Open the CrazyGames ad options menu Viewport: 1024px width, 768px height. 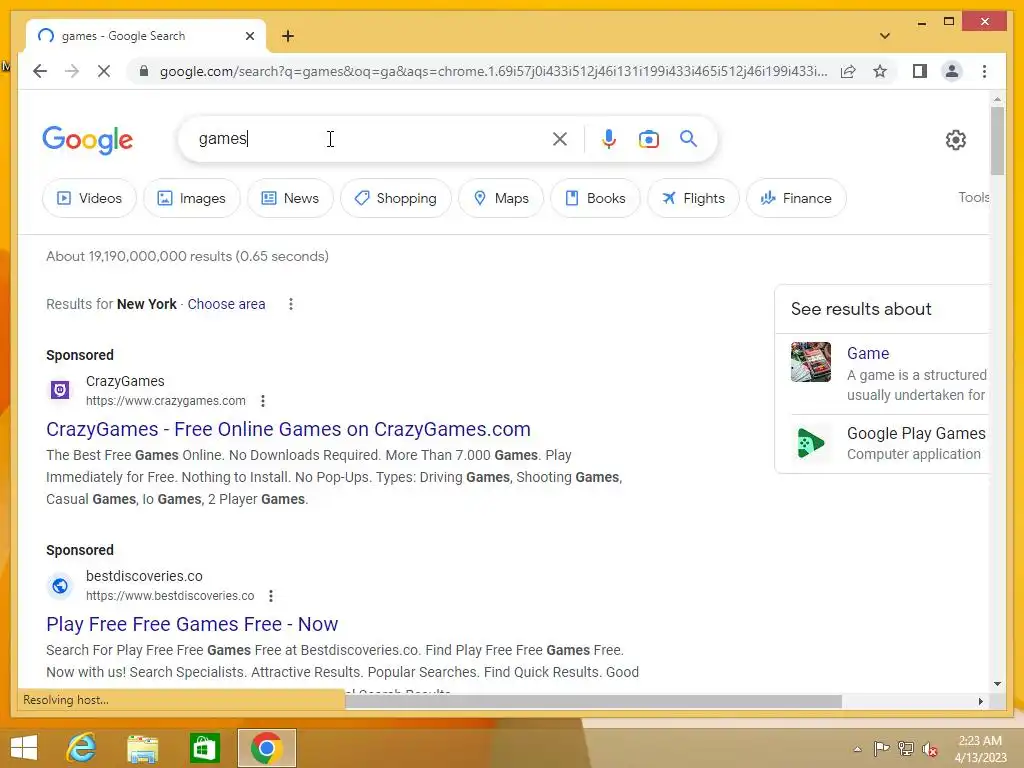263,401
